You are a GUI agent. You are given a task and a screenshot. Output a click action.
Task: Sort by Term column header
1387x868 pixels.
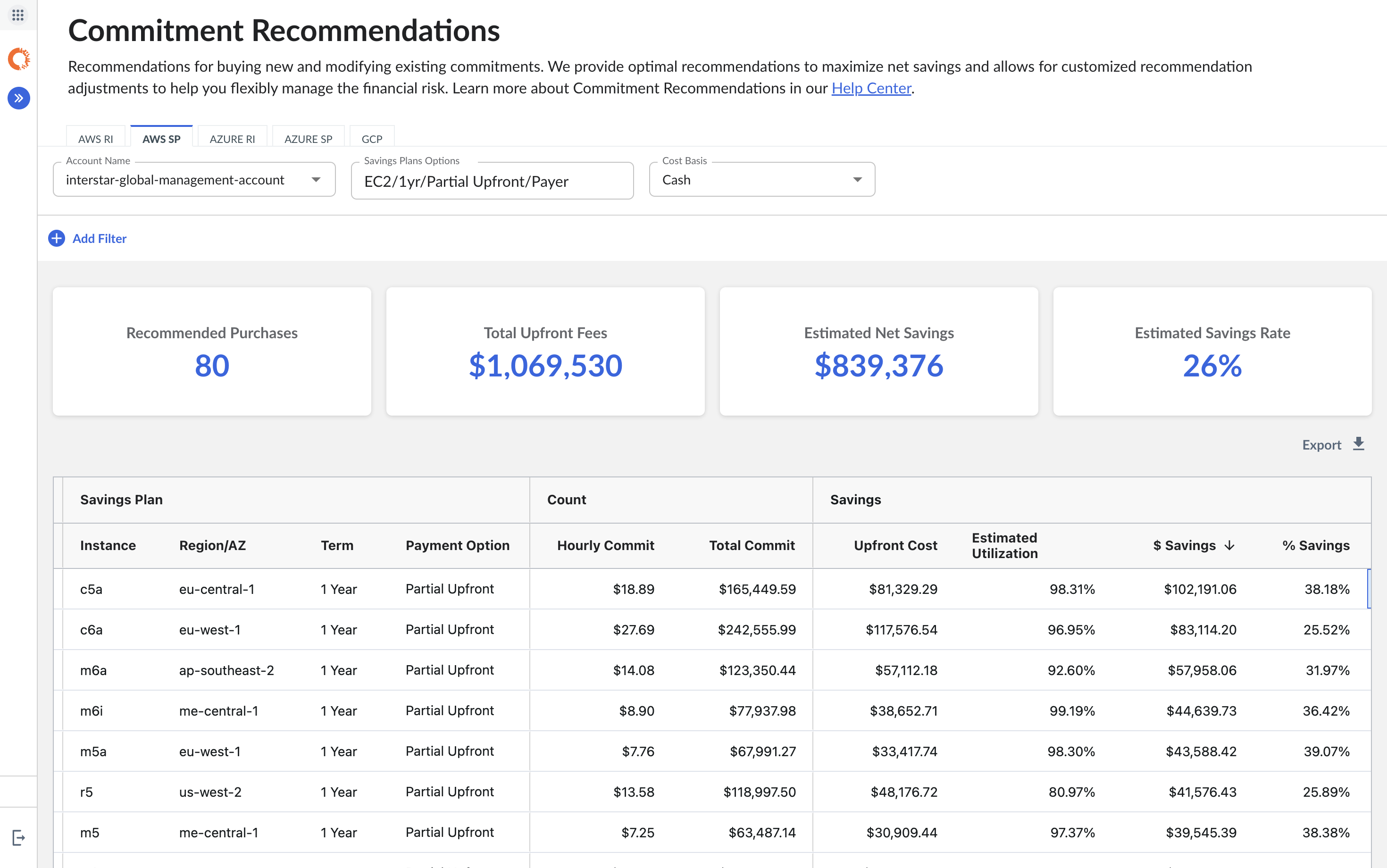(x=337, y=545)
